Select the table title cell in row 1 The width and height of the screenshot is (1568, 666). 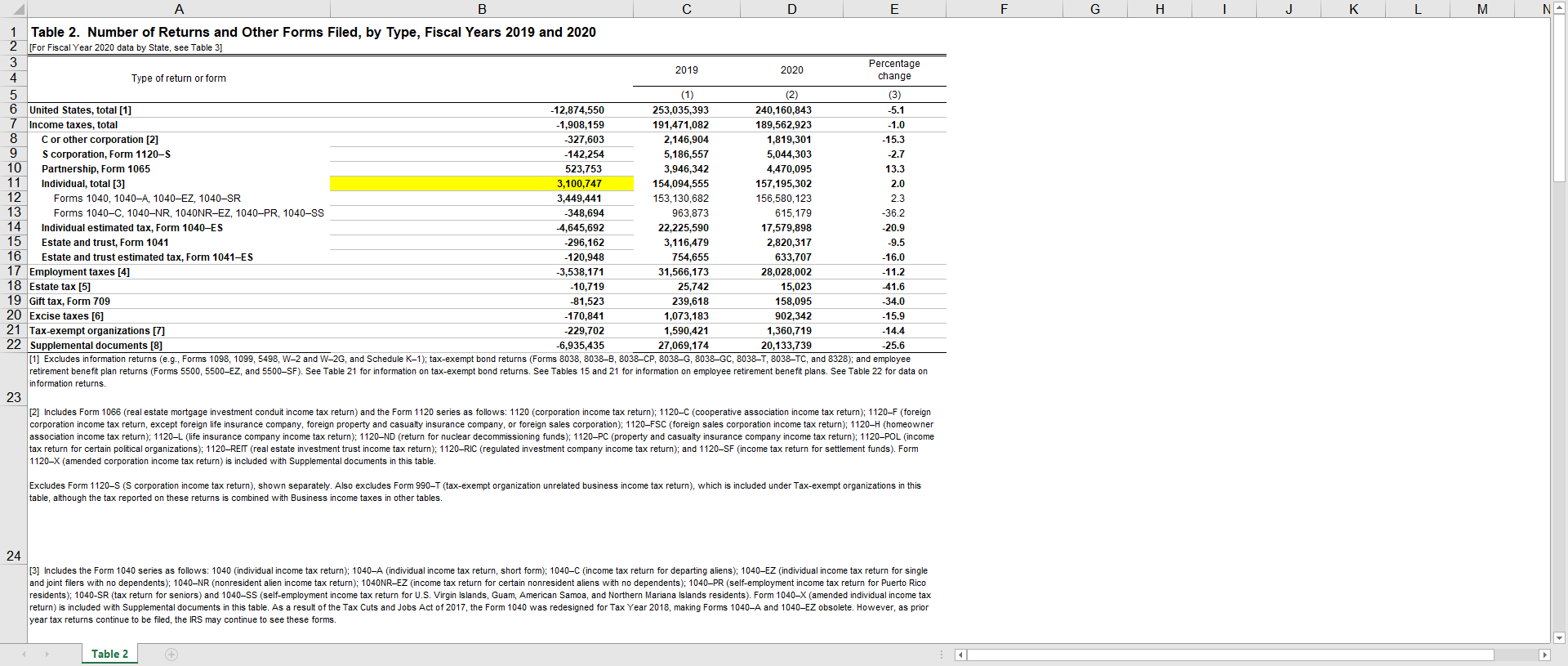(313, 33)
